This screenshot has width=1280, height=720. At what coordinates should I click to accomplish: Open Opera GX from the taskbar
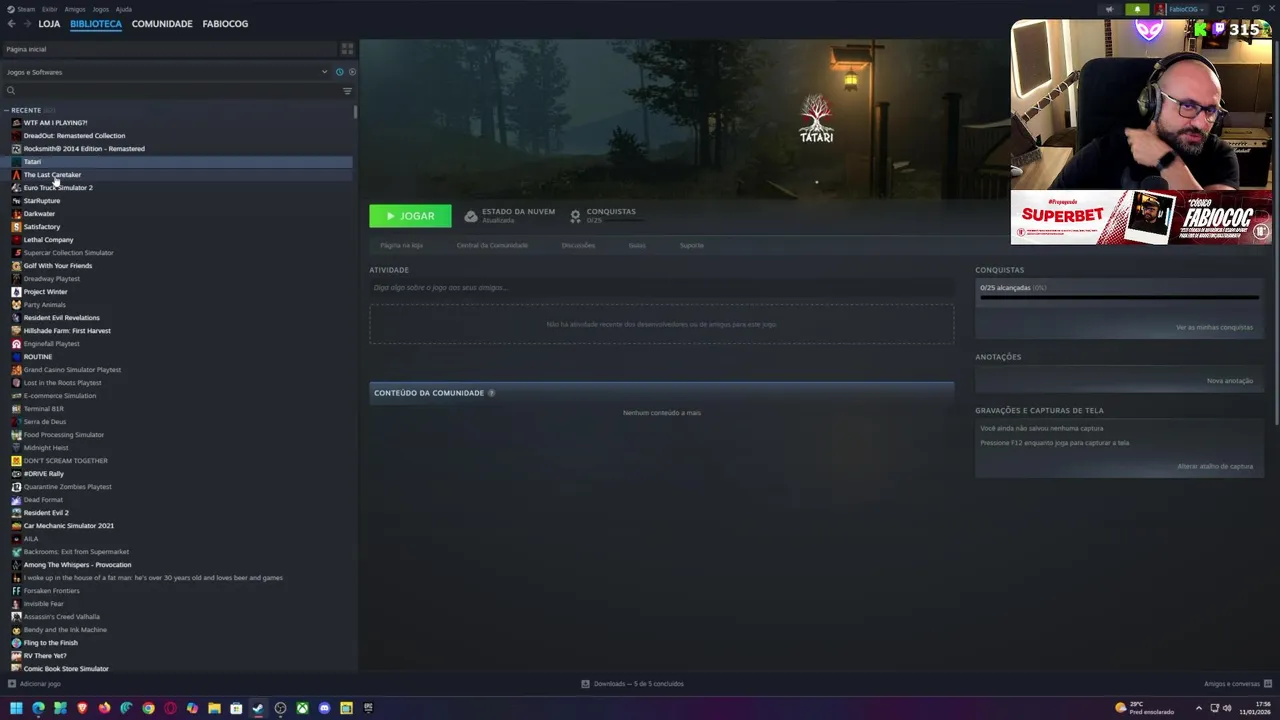tap(170, 708)
